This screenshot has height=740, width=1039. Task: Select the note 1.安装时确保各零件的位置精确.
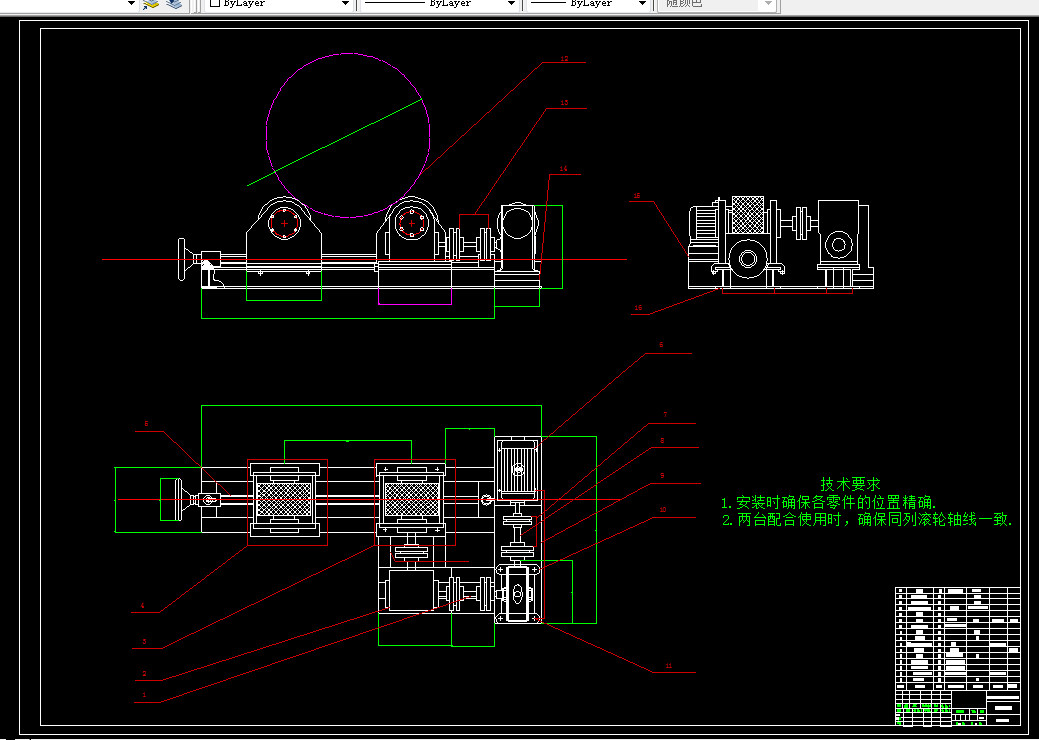click(829, 503)
